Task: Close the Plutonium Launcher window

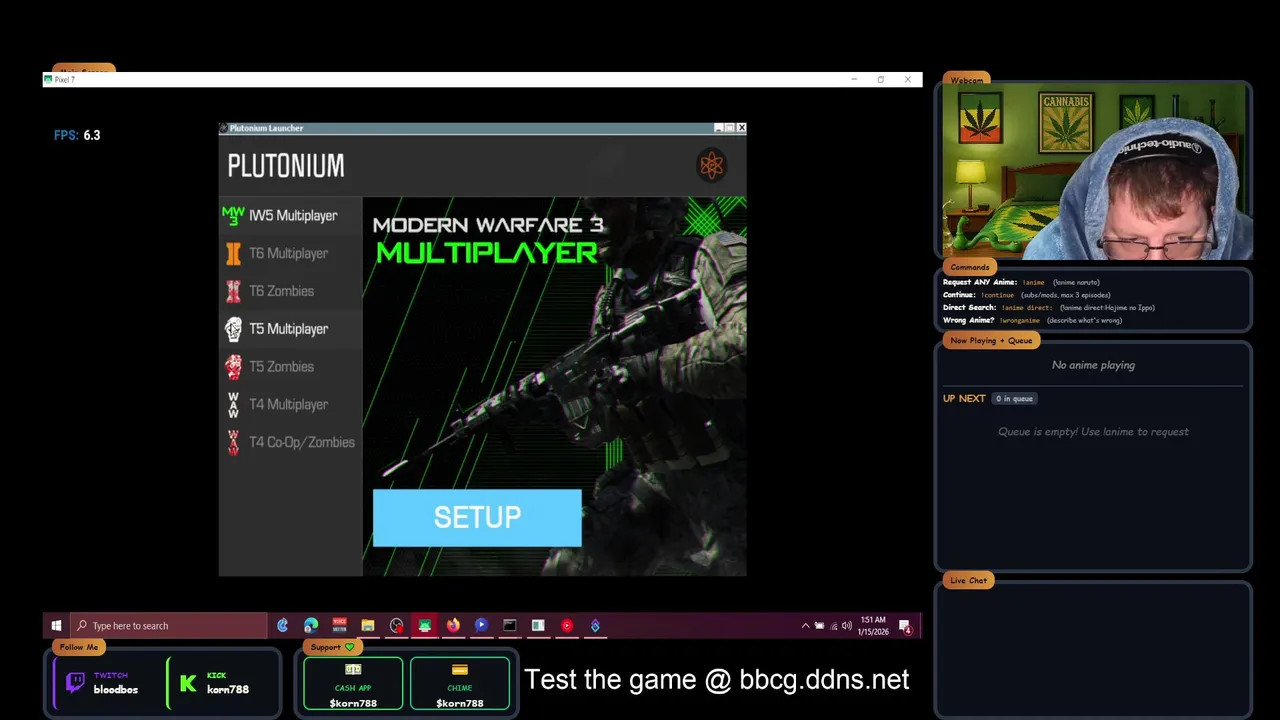Action: tap(741, 128)
